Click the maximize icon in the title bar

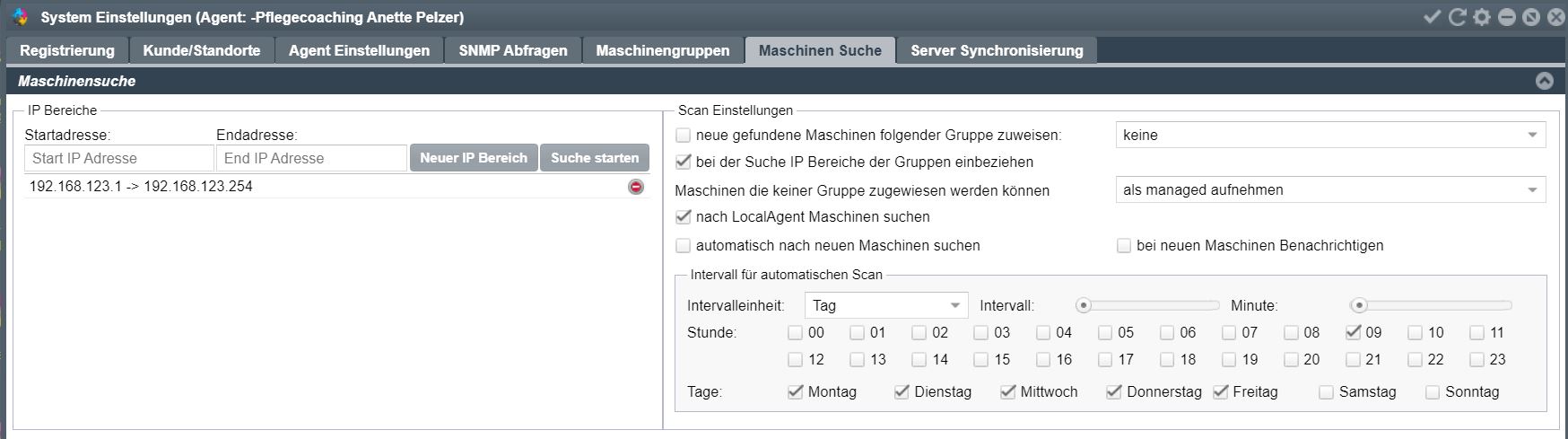(1531, 17)
